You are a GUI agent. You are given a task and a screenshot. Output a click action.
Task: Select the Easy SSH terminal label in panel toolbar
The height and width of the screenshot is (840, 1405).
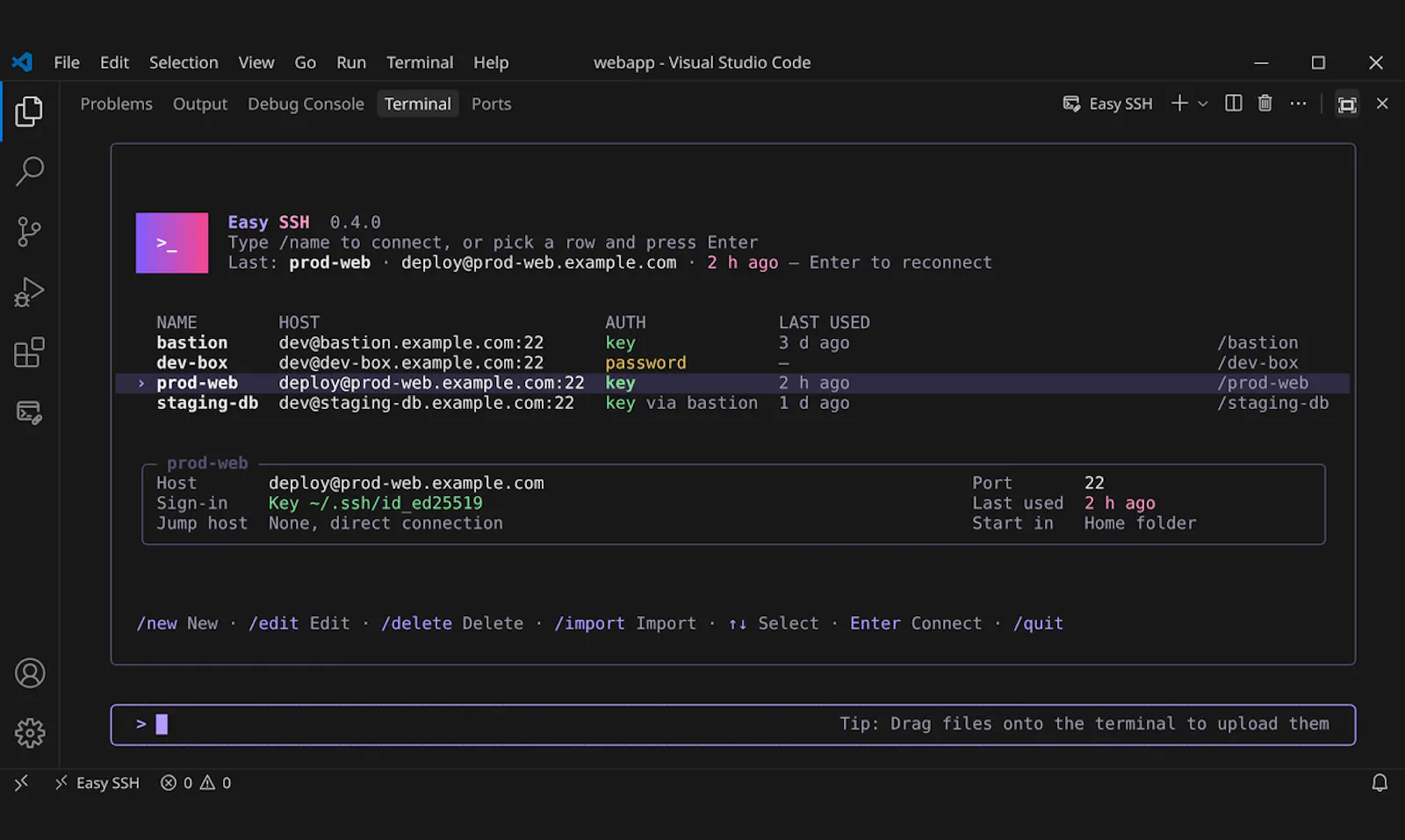1107,104
